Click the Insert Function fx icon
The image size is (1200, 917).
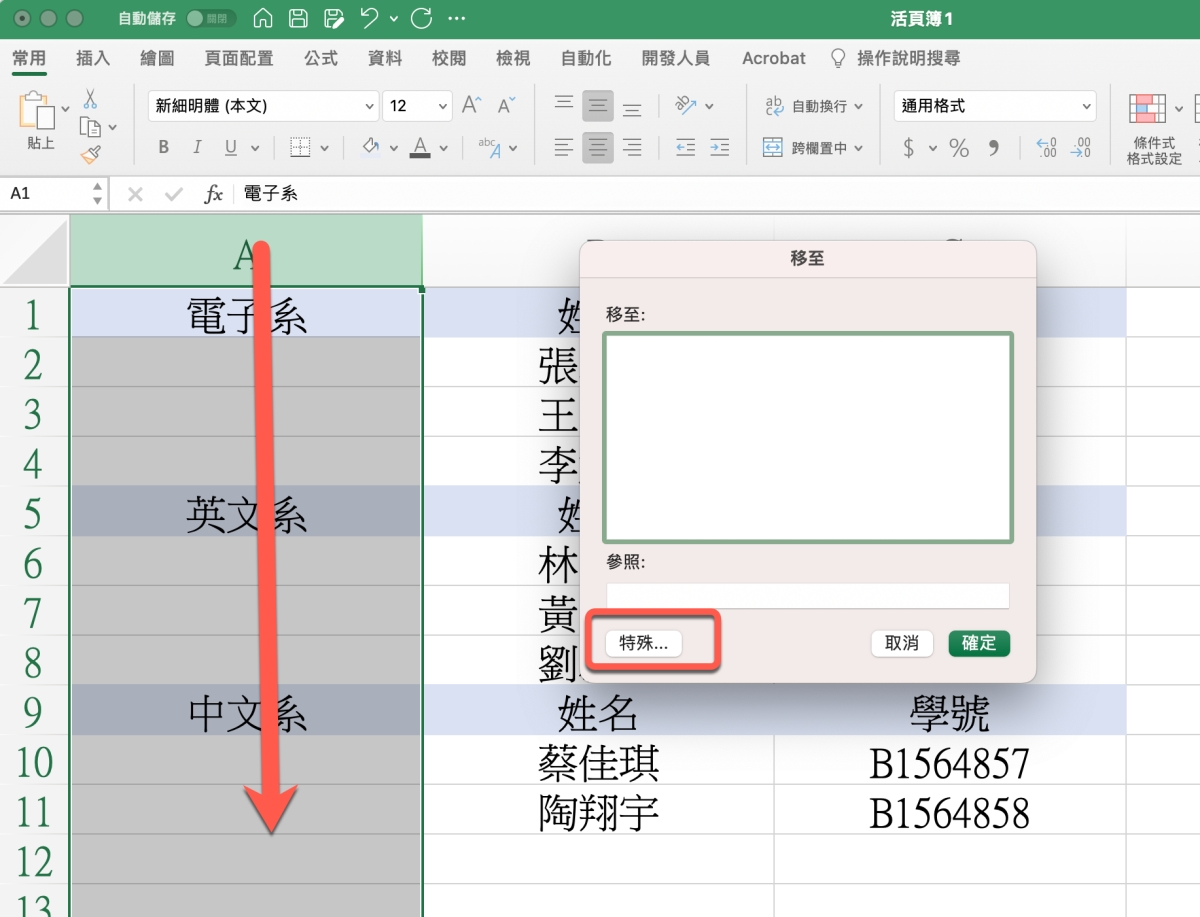coord(213,194)
